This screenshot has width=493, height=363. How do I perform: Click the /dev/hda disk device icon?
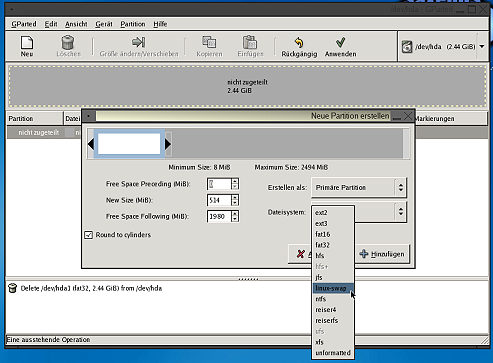coord(407,47)
